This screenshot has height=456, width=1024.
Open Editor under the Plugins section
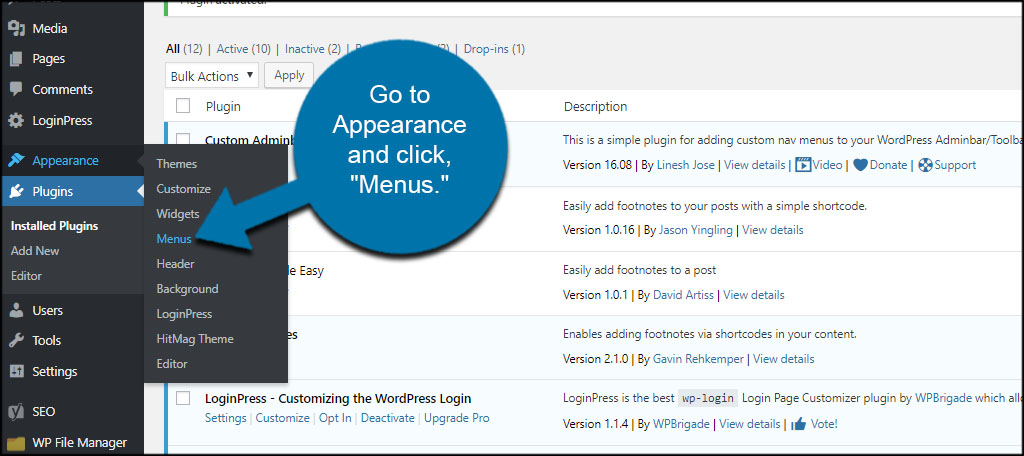[26, 276]
